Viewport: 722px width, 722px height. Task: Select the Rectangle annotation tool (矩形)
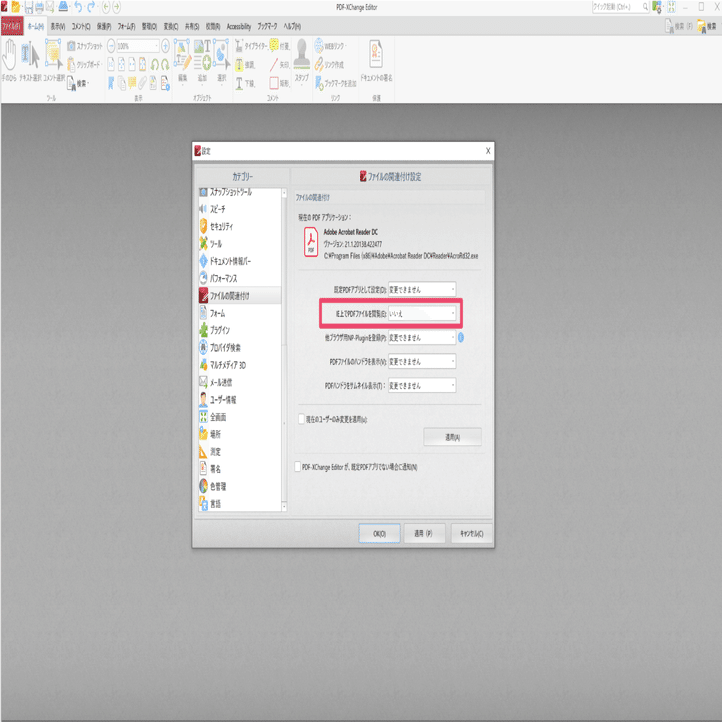tap(279, 83)
